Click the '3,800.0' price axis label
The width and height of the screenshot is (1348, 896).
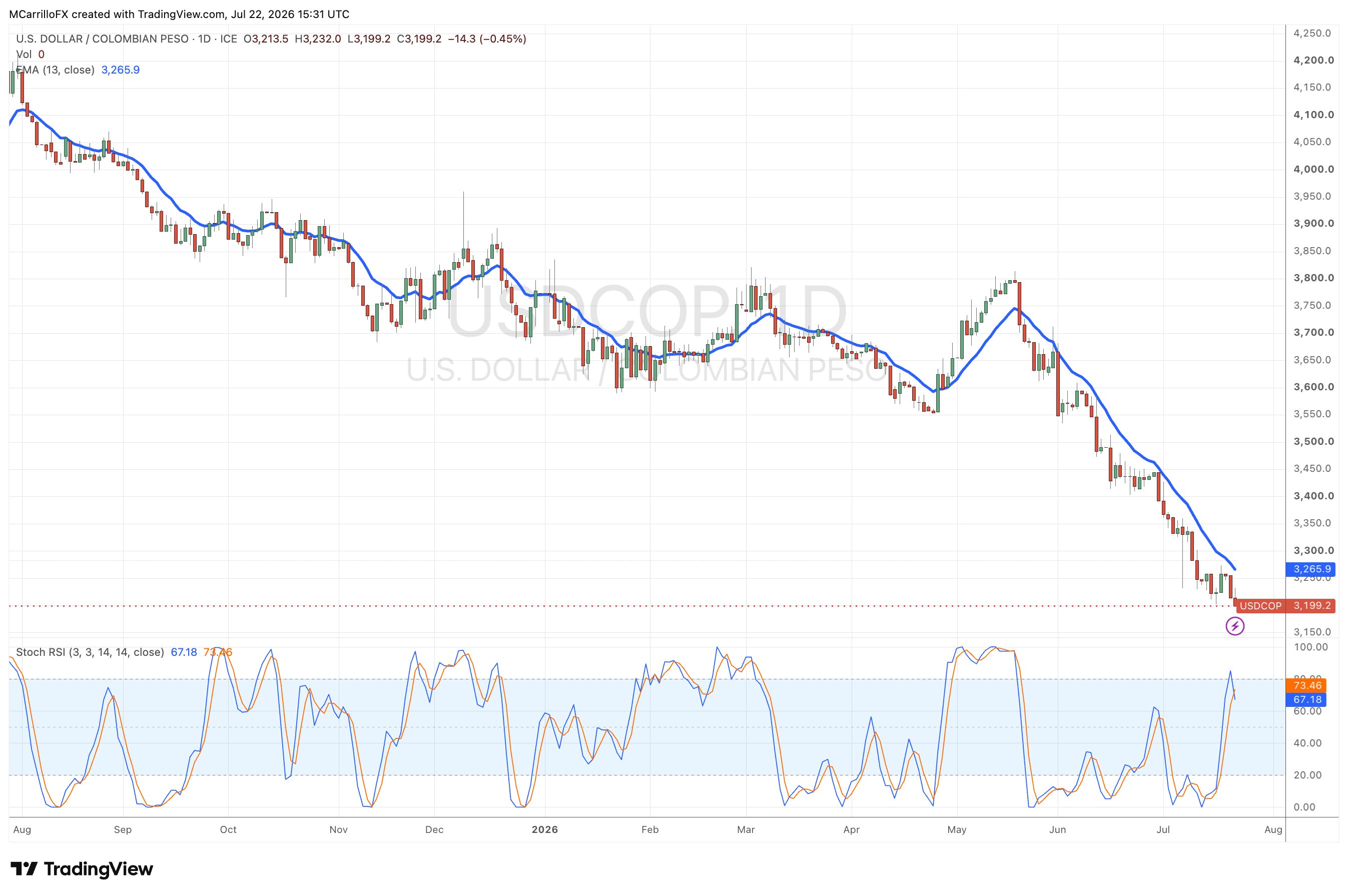(1313, 278)
